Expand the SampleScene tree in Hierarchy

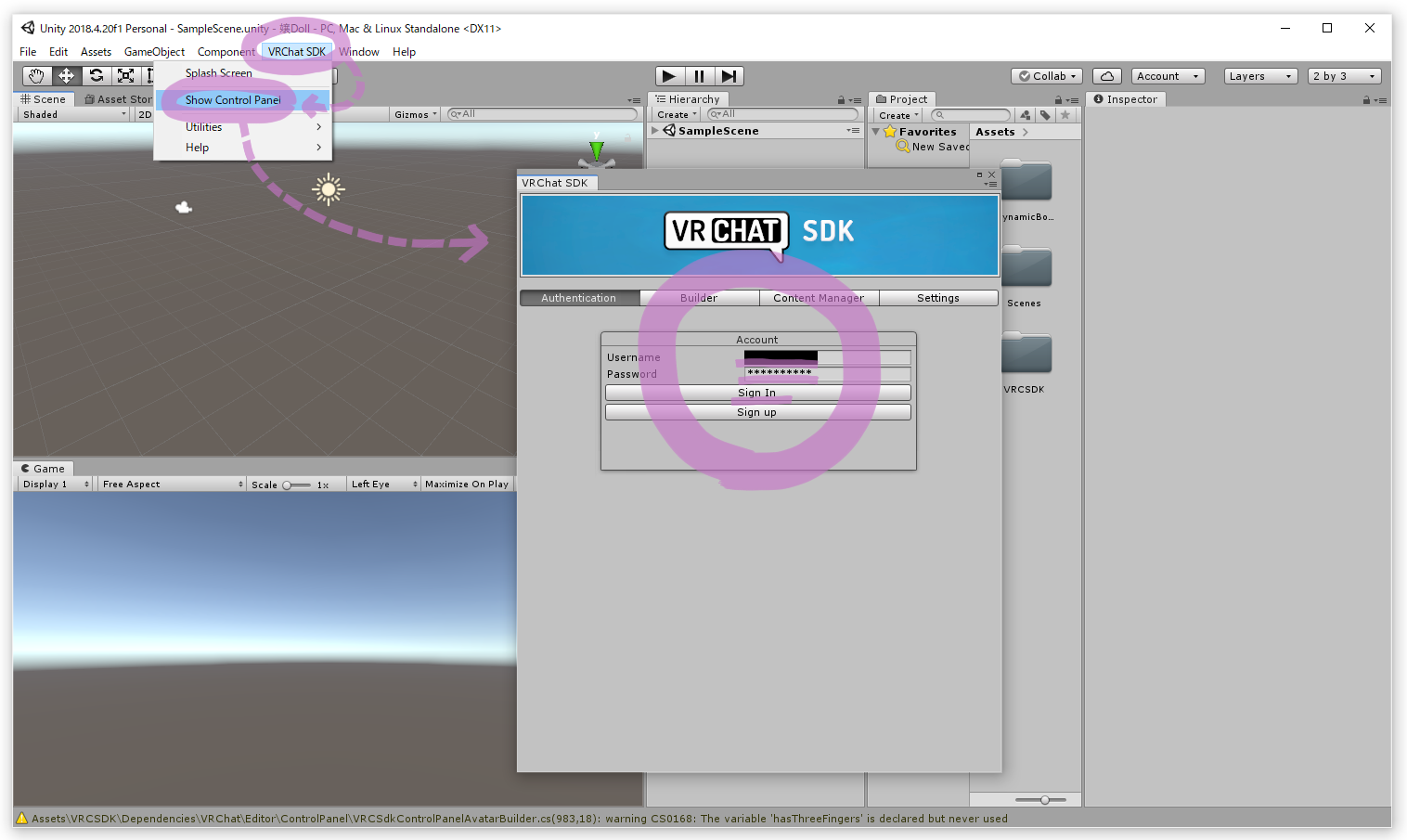coord(655,131)
